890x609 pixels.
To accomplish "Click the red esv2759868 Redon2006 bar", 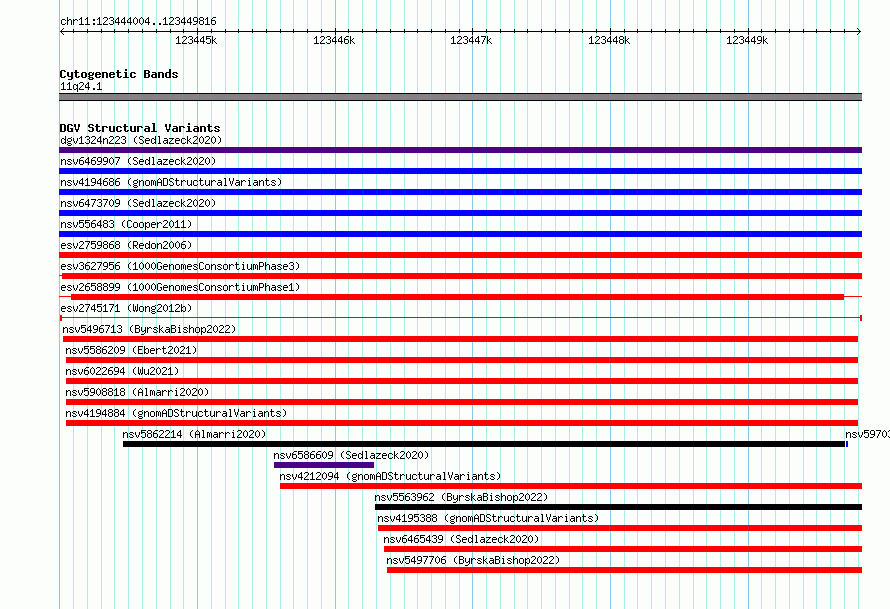I will 460,255.
